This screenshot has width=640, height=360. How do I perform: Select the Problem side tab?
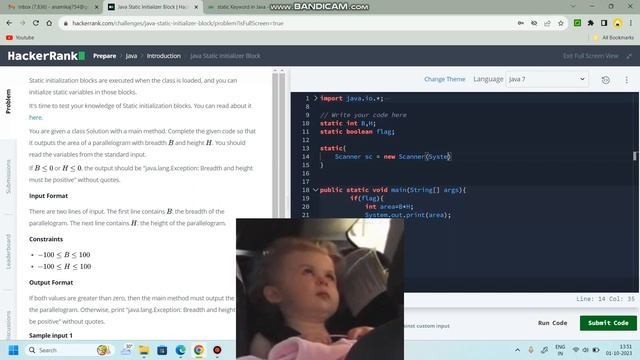click(x=8, y=101)
